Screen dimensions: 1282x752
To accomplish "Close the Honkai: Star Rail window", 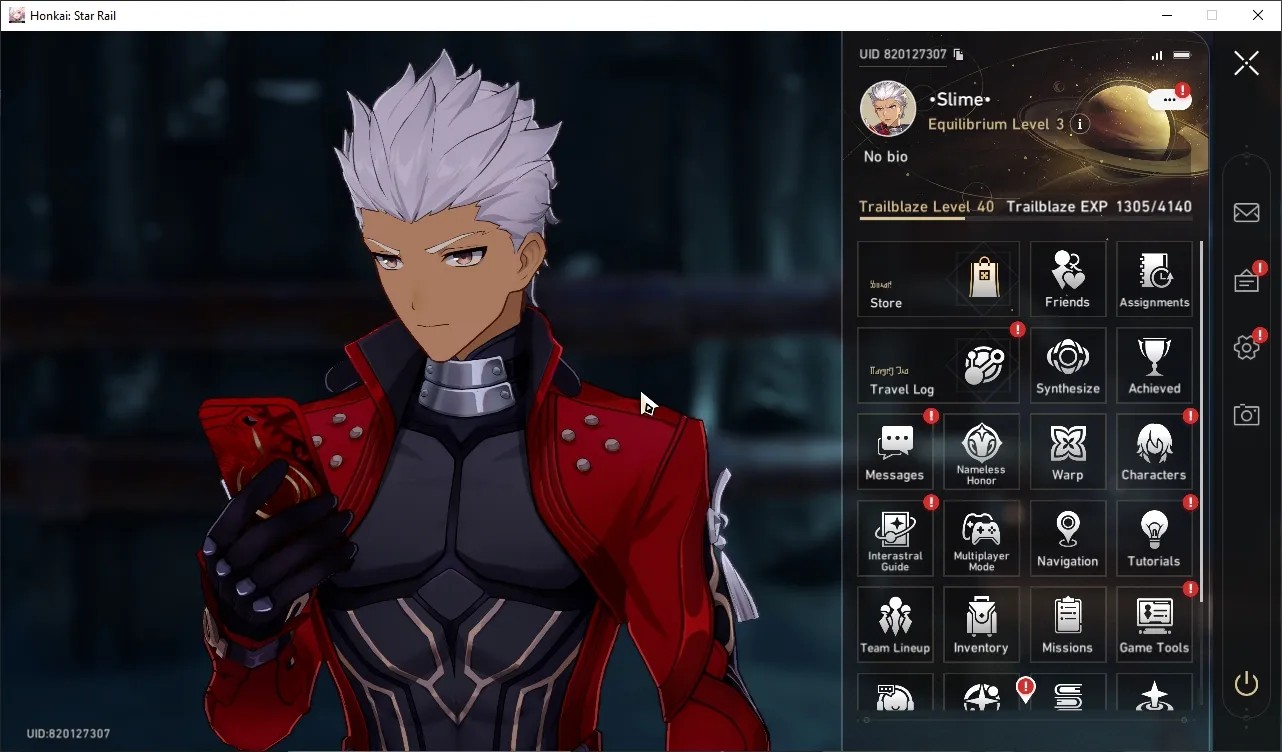I will tap(1258, 15).
